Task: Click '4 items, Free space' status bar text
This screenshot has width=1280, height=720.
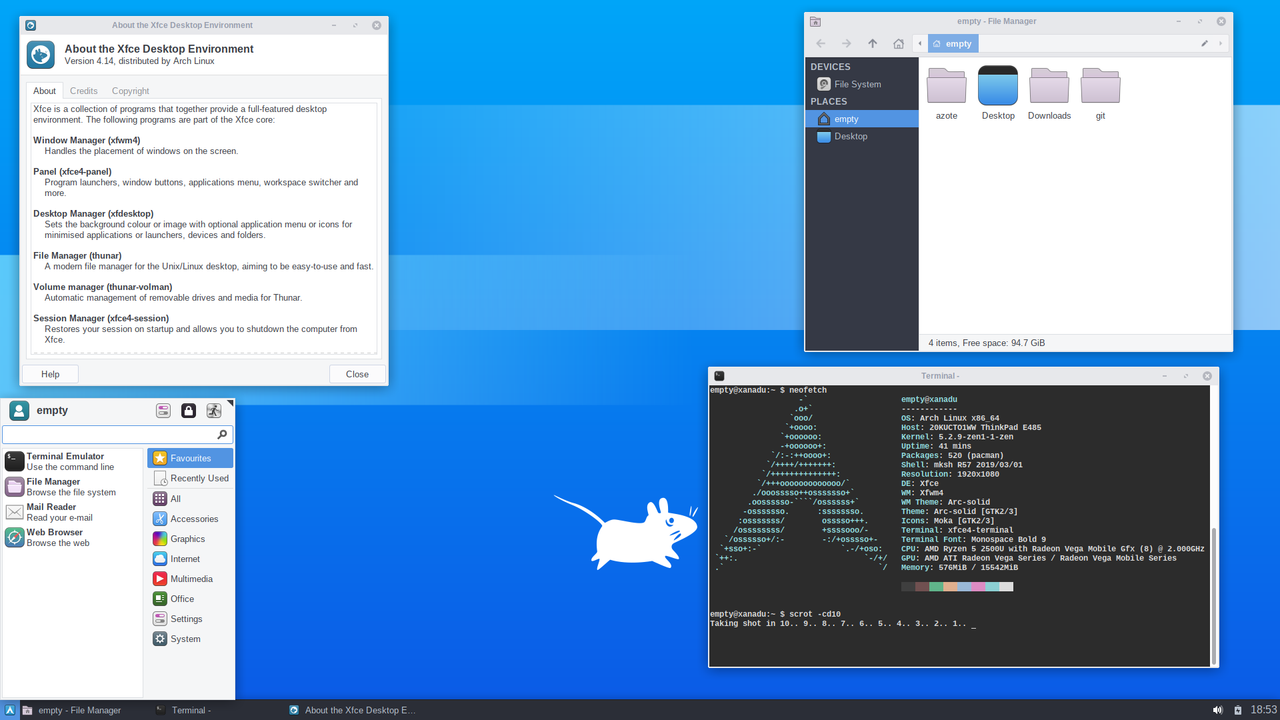Action: (987, 342)
